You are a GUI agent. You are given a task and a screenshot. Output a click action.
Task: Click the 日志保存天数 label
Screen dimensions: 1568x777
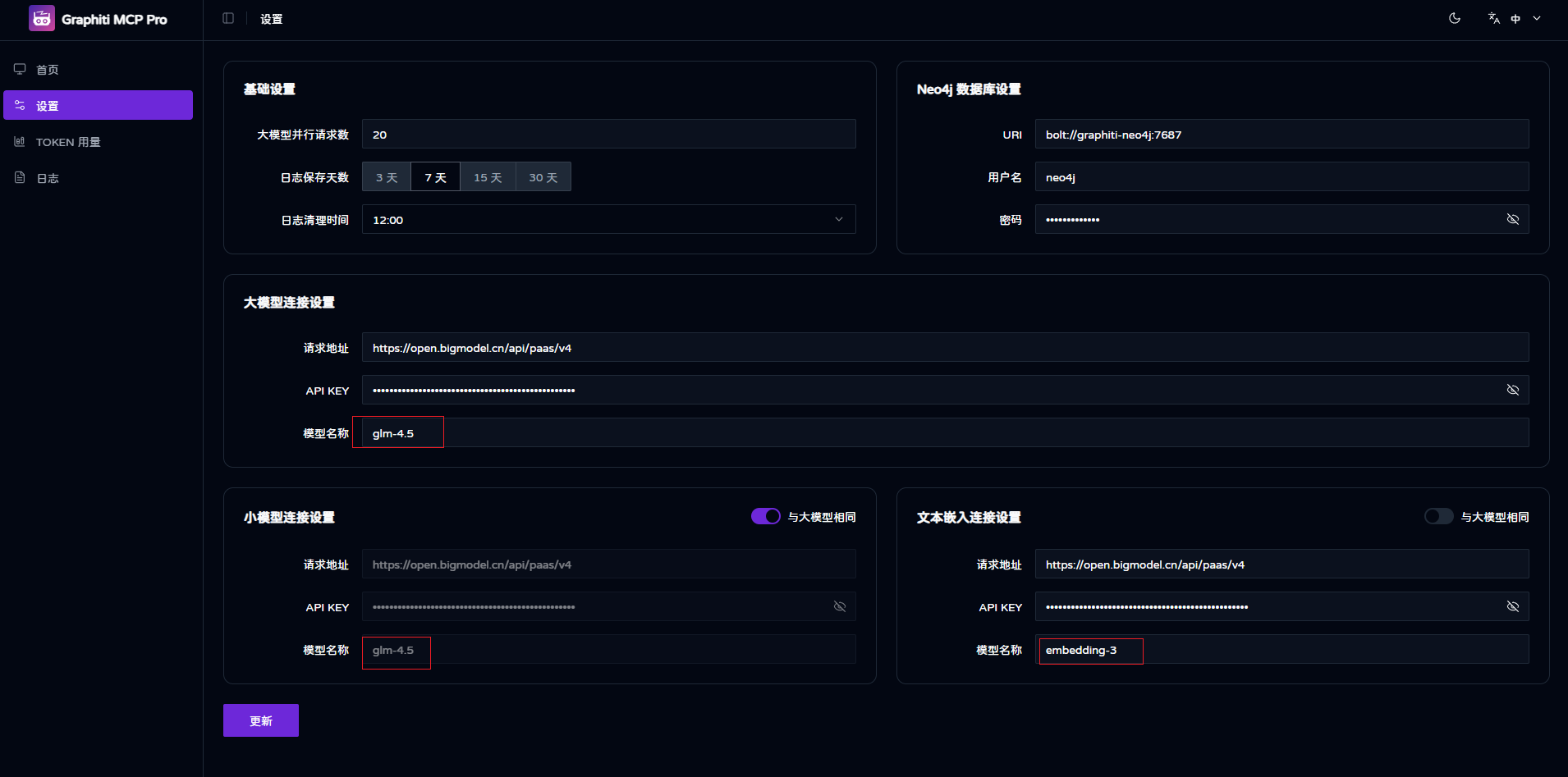tap(314, 177)
